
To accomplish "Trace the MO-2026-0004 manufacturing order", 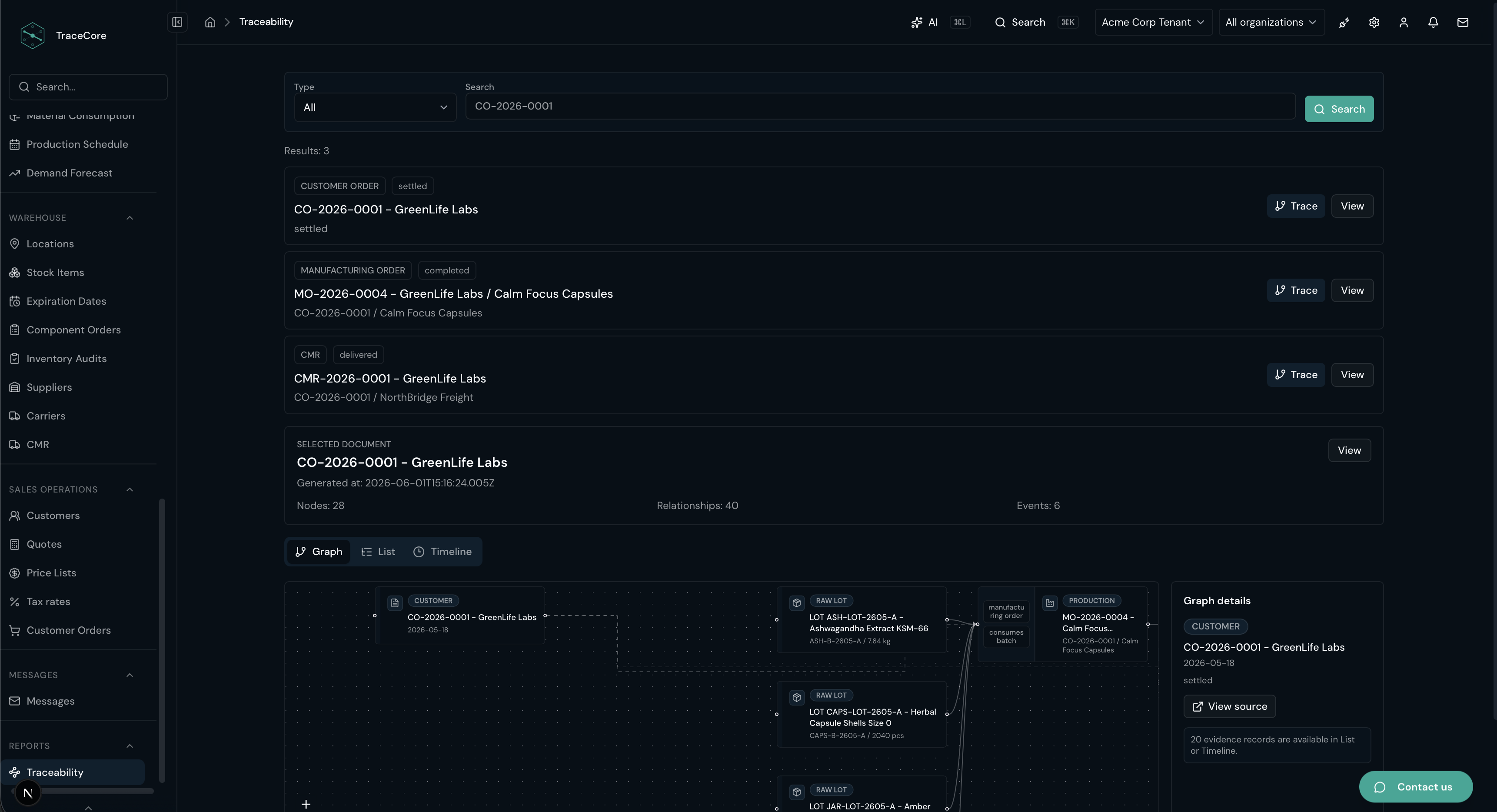I will pyautogui.click(x=1295, y=291).
